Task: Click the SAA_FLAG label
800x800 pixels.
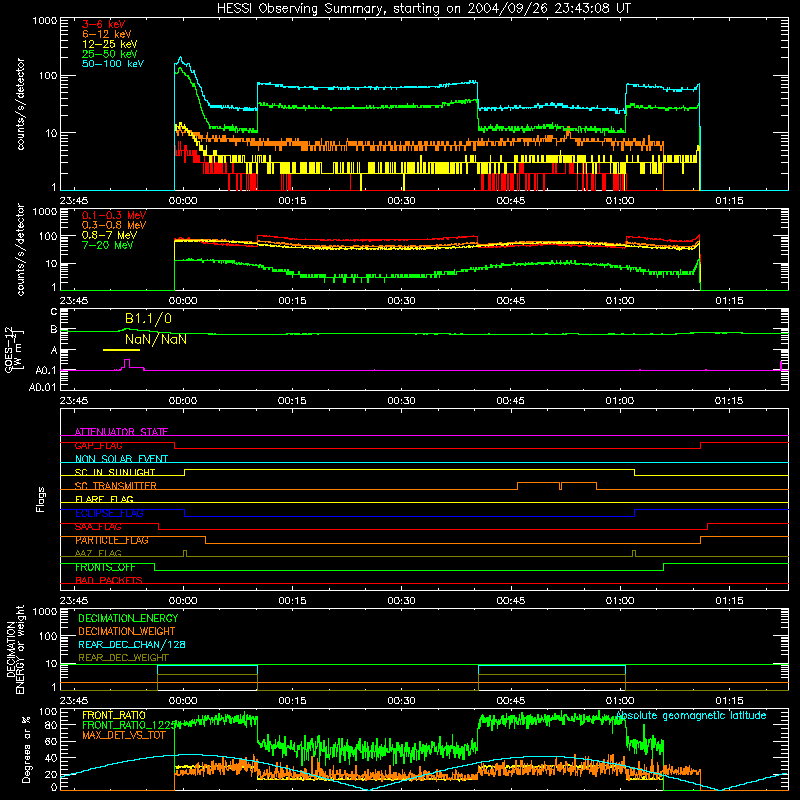Action: 98,527
